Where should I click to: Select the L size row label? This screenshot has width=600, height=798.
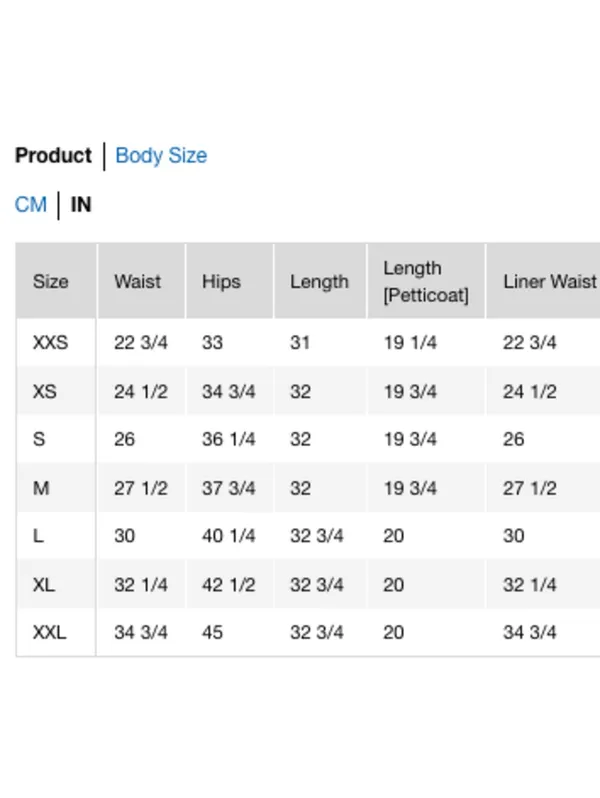[38, 535]
